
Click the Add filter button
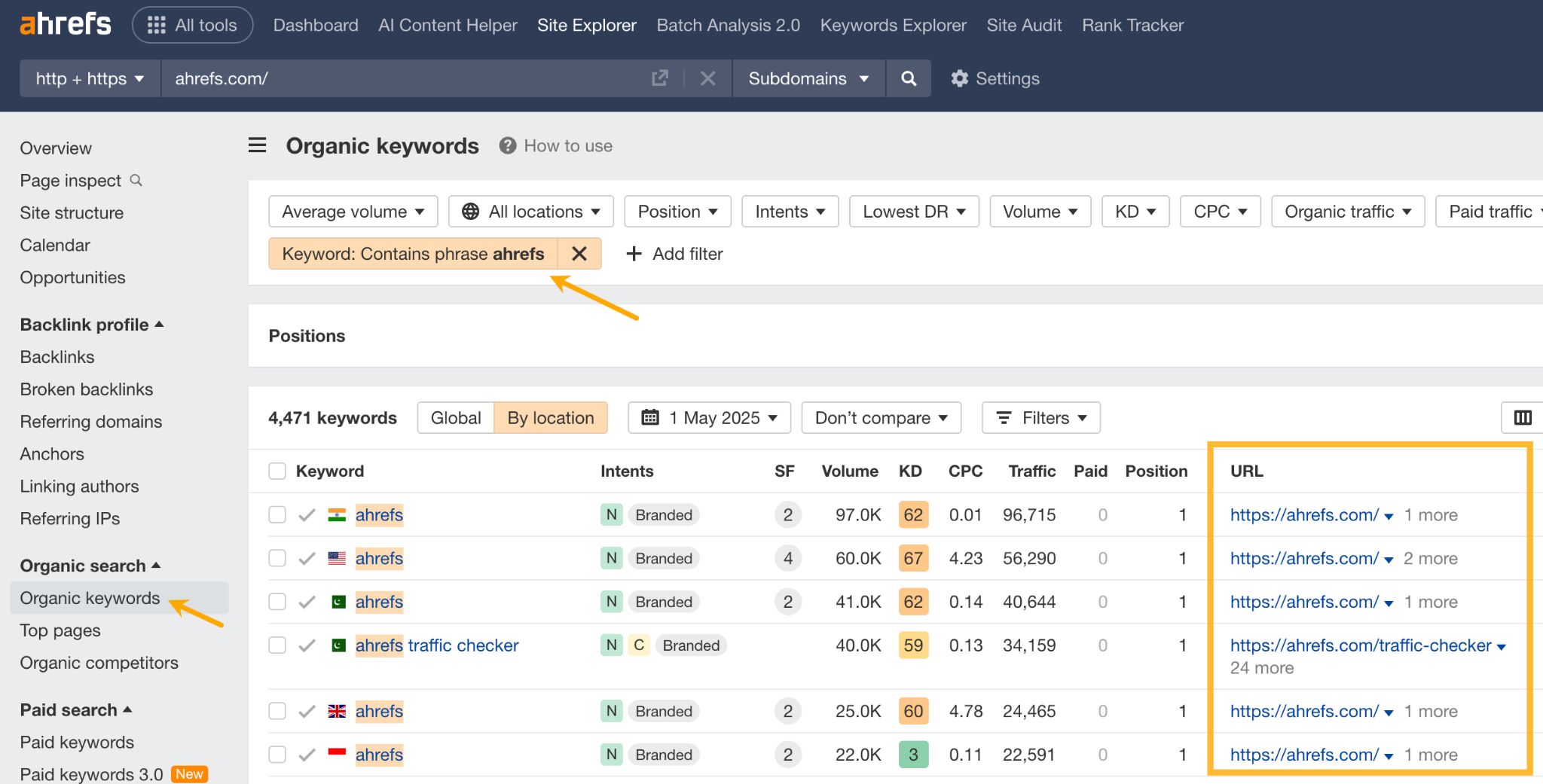click(674, 254)
